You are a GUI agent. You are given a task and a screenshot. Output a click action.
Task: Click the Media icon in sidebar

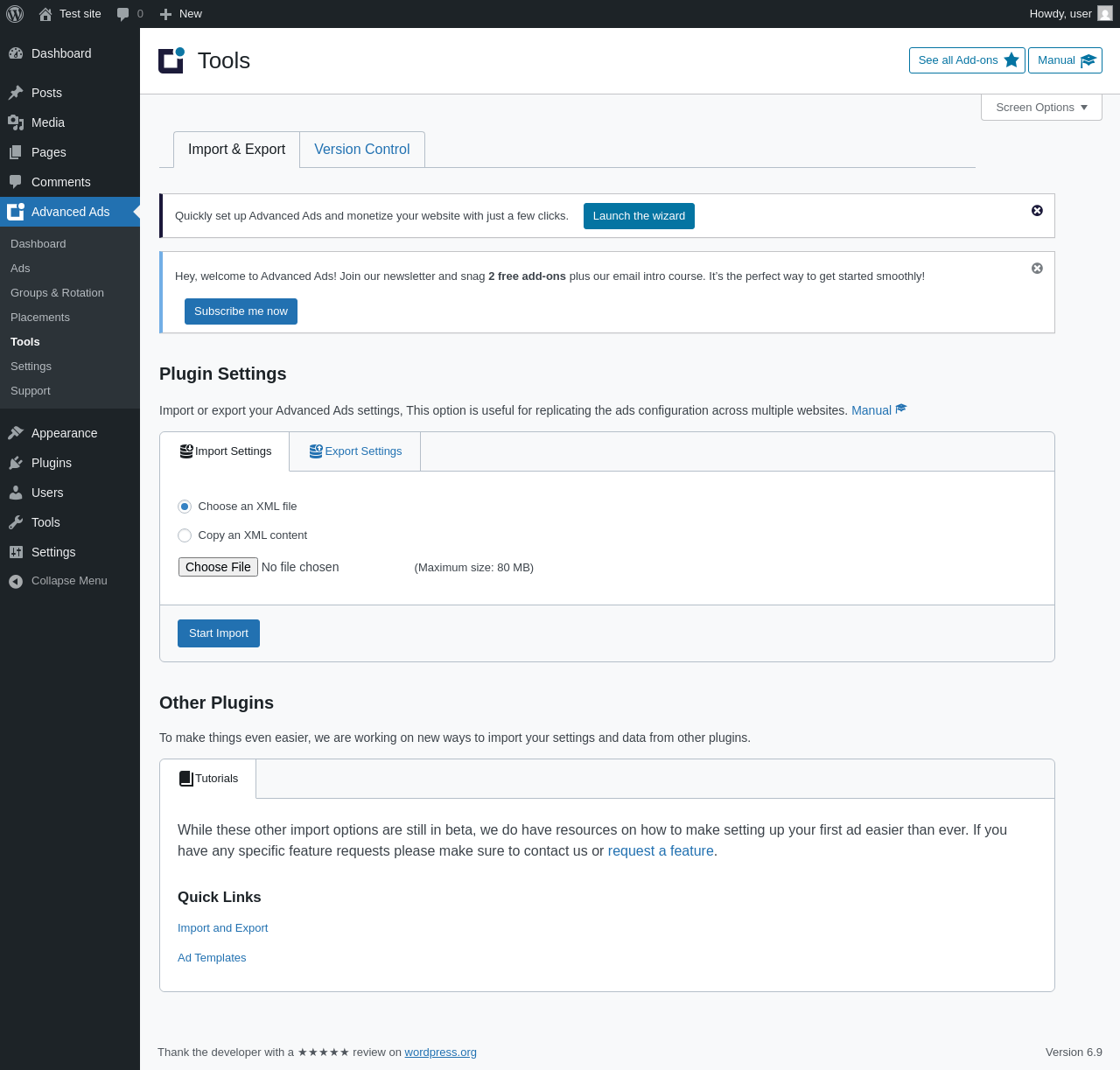tap(16, 122)
